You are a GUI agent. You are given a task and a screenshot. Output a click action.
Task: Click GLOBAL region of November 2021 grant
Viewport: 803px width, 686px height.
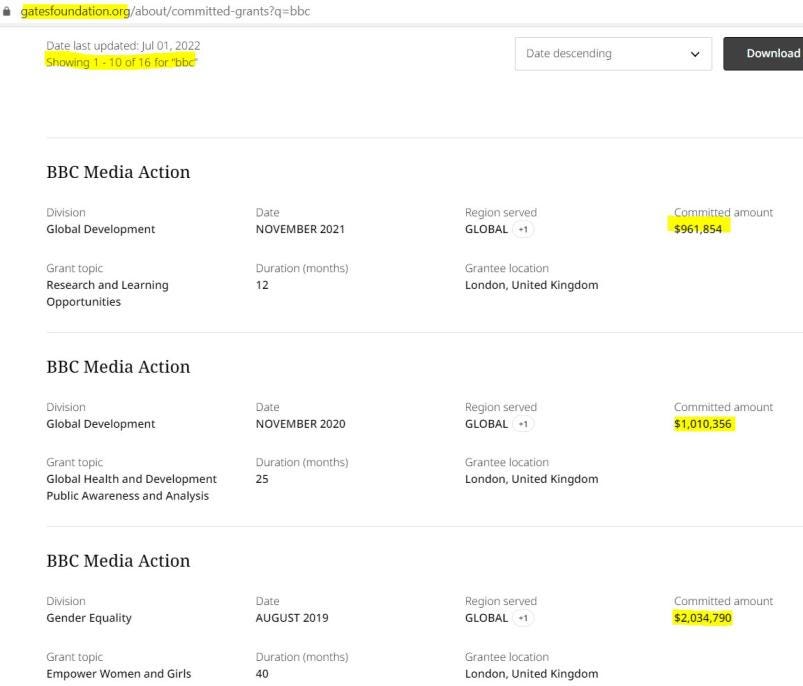coord(487,229)
